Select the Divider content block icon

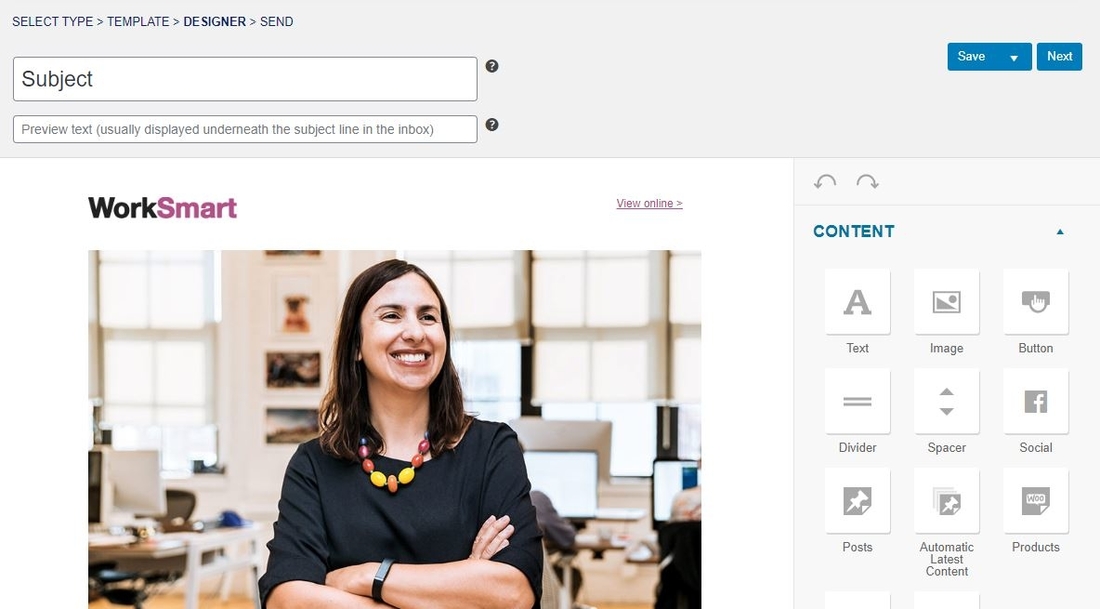857,401
